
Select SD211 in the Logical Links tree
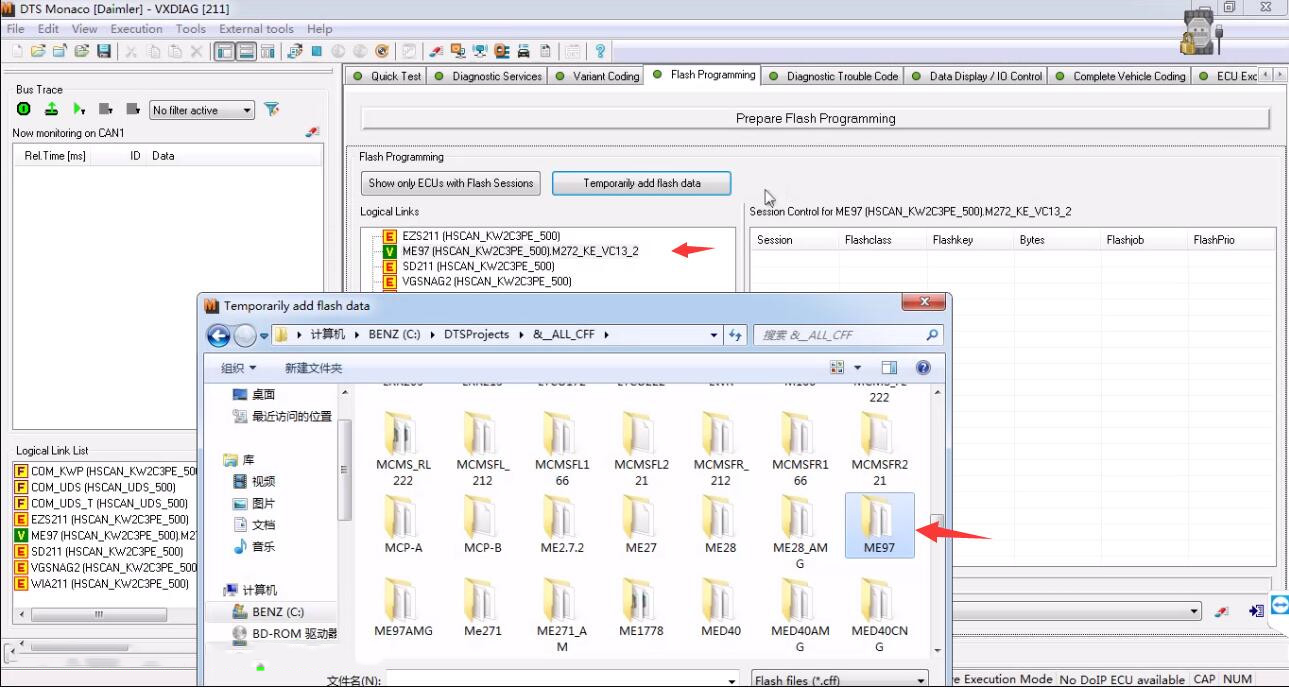tap(478, 266)
